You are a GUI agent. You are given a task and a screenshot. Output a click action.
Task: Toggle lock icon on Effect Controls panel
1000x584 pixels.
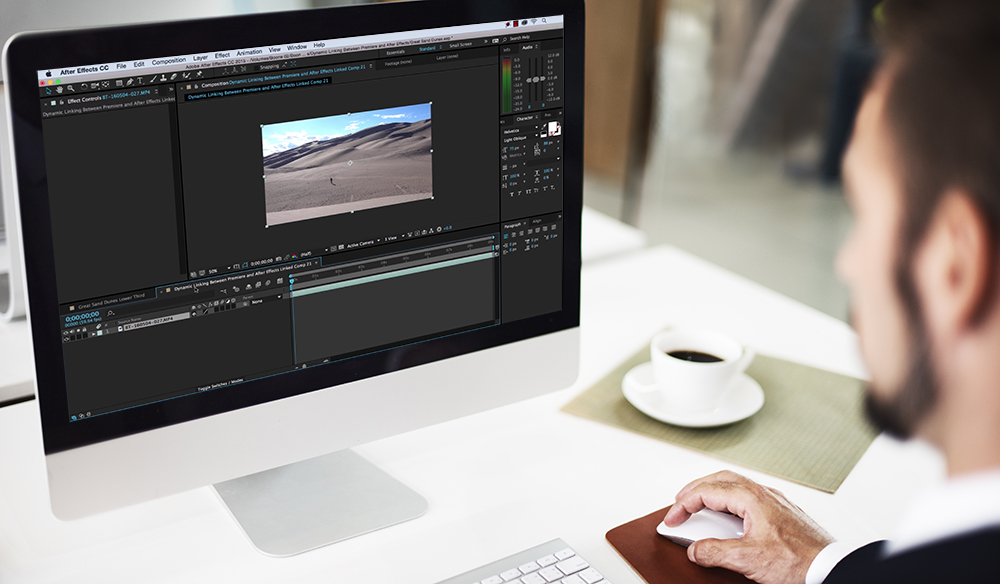click(62, 102)
